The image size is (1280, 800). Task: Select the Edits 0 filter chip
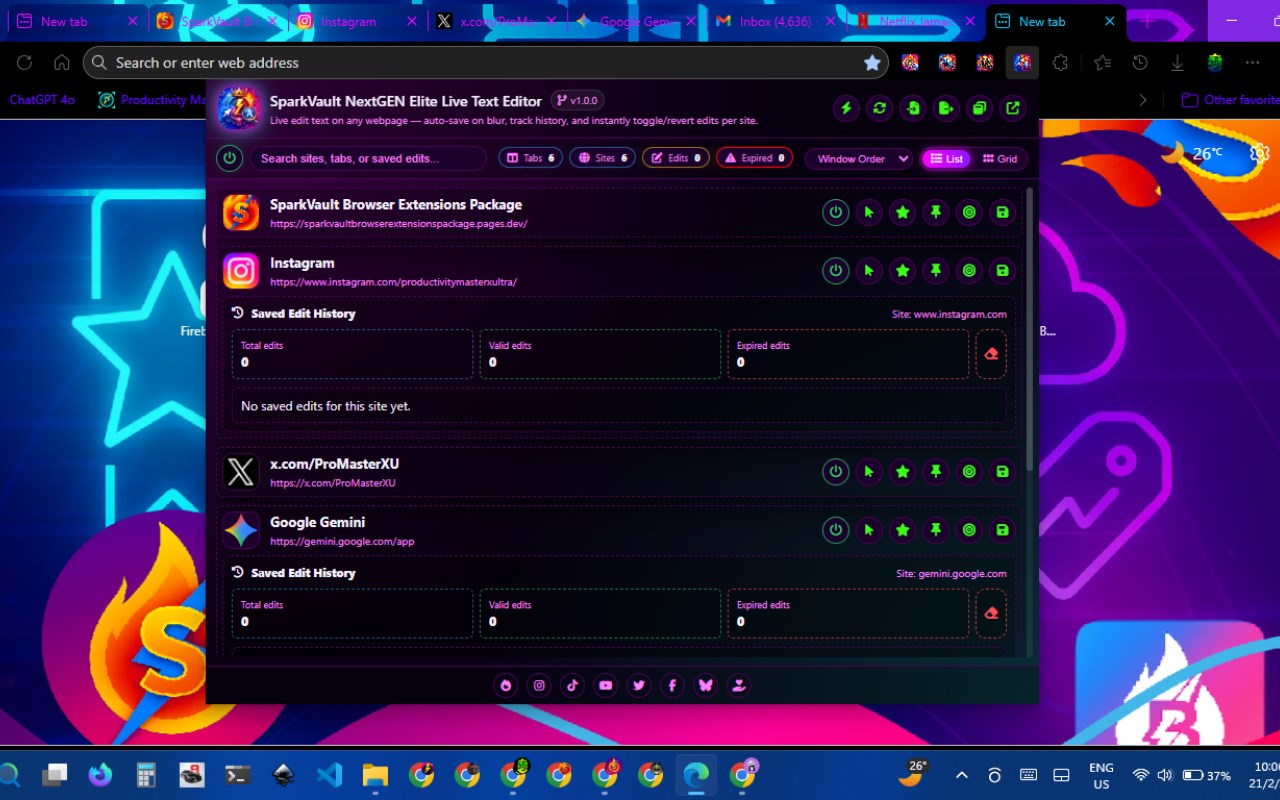point(676,158)
